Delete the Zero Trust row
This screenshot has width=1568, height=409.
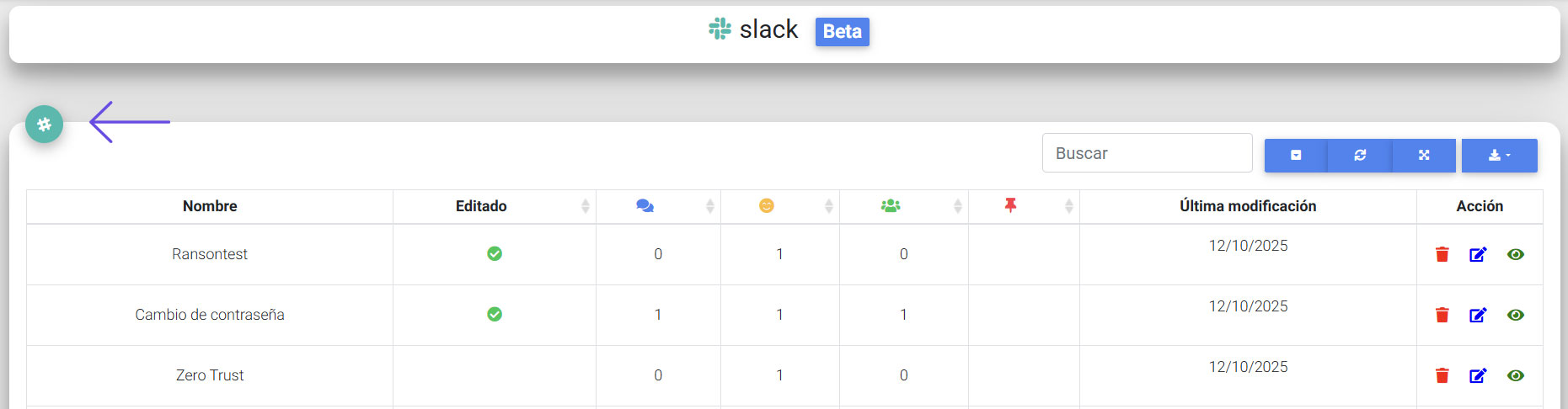(x=1442, y=375)
